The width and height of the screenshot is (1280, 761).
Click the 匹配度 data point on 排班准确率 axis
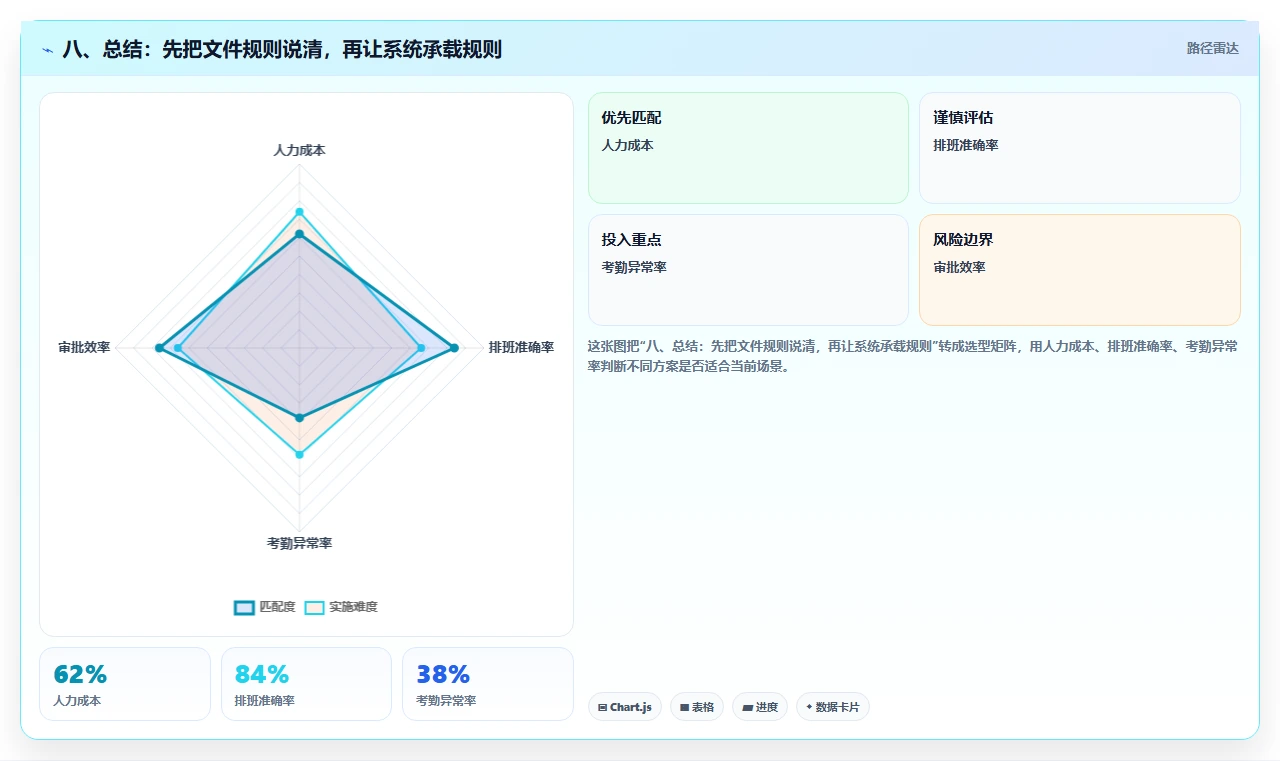(x=454, y=348)
